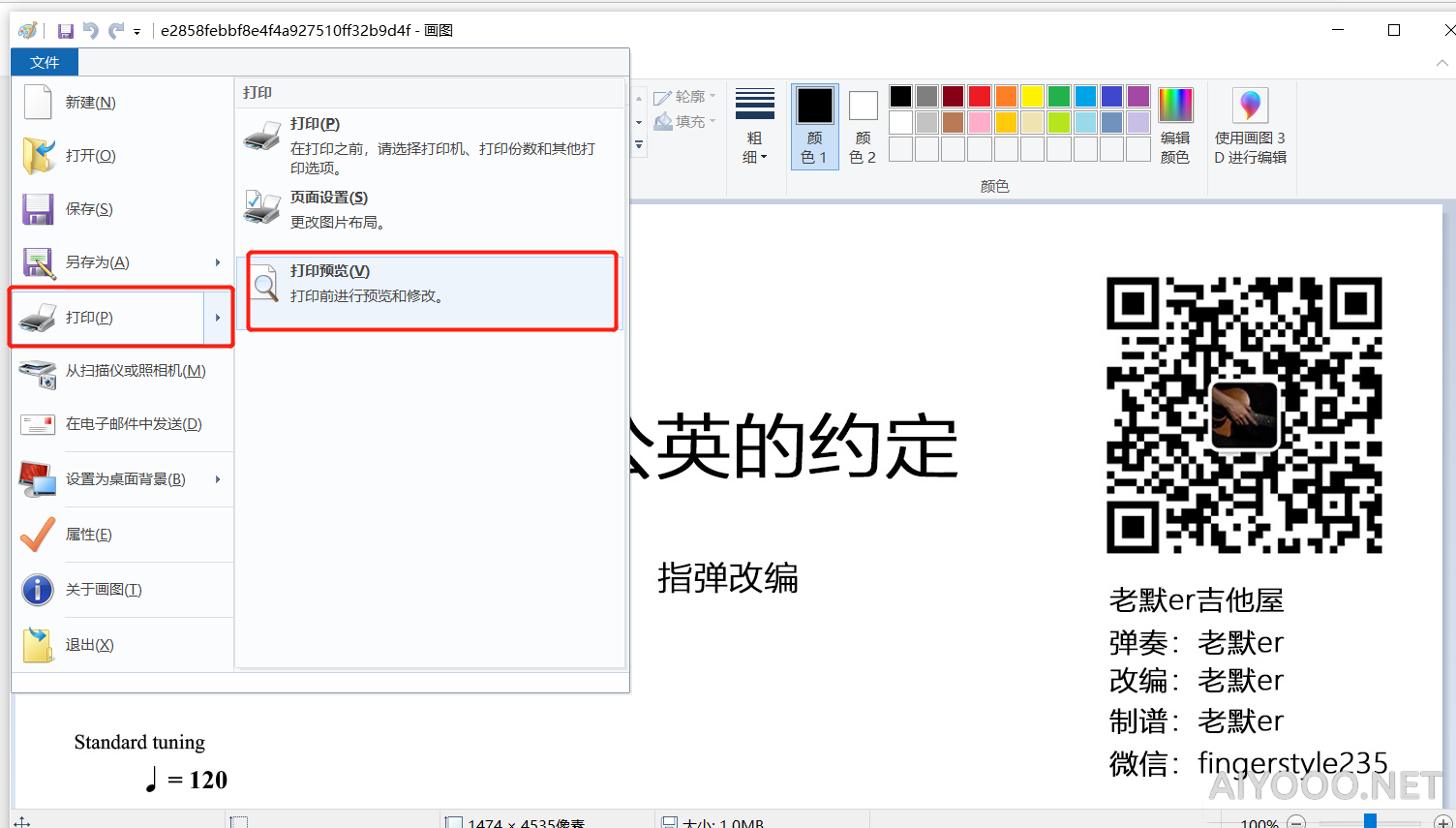1456x828 pixels.
Task: Click the printer icon beside 打印(P) in left menu
Action: pos(38,318)
